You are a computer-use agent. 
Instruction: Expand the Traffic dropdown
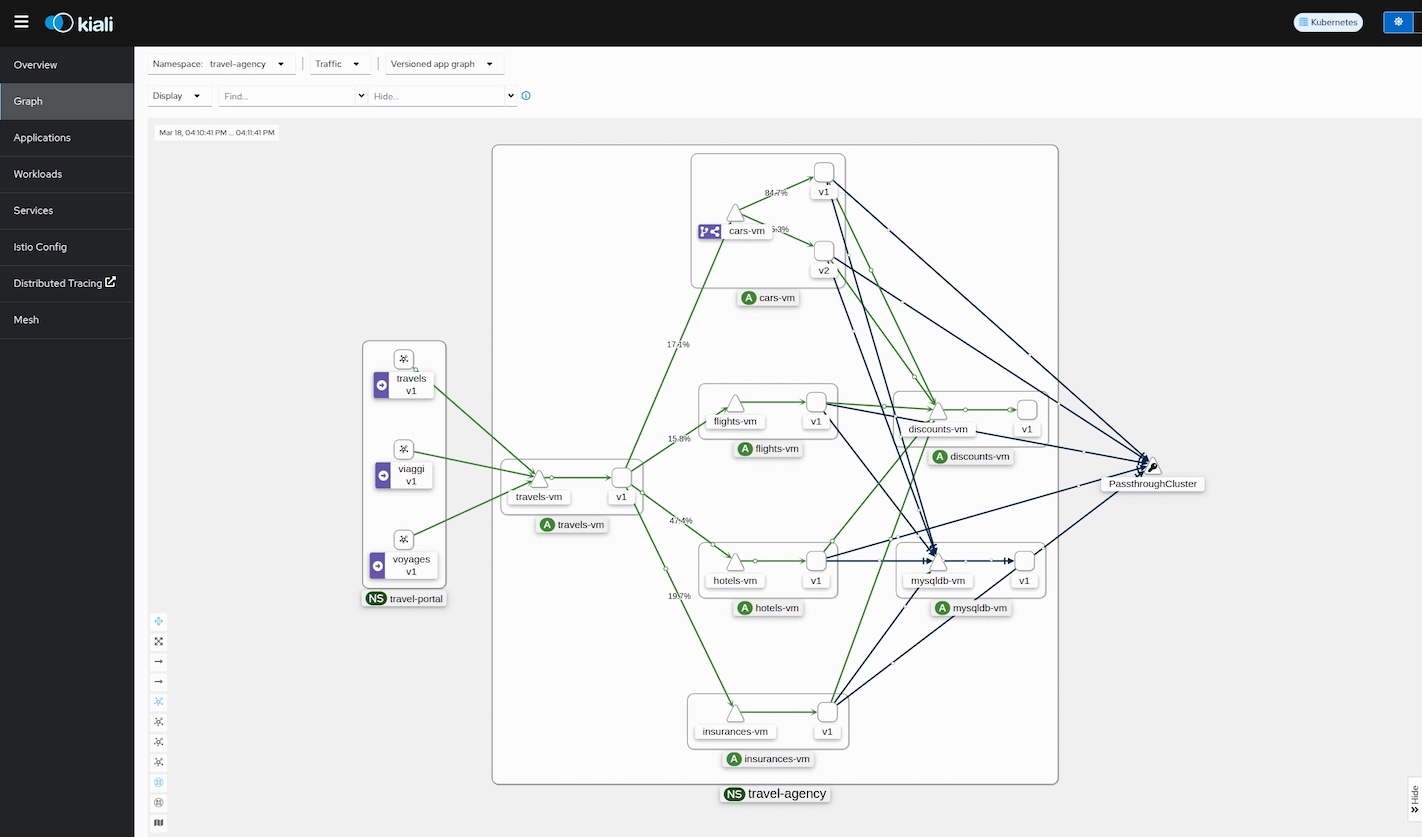pos(337,64)
